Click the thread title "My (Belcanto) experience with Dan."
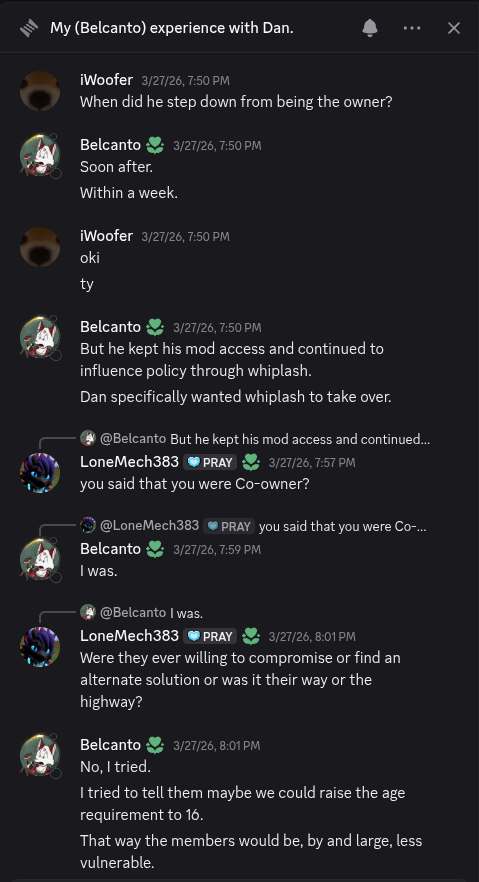The width and height of the screenshot is (479, 882). pyautogui.click(x=172, y=28)
